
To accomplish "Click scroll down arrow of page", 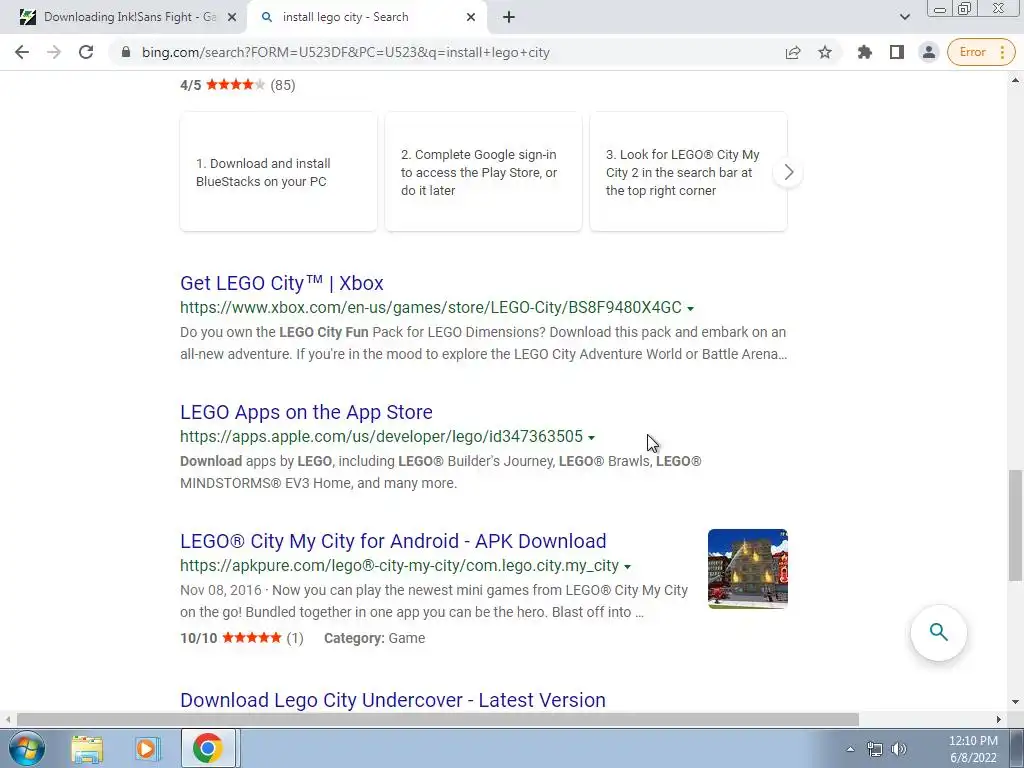I will (x=1016, y=703).
